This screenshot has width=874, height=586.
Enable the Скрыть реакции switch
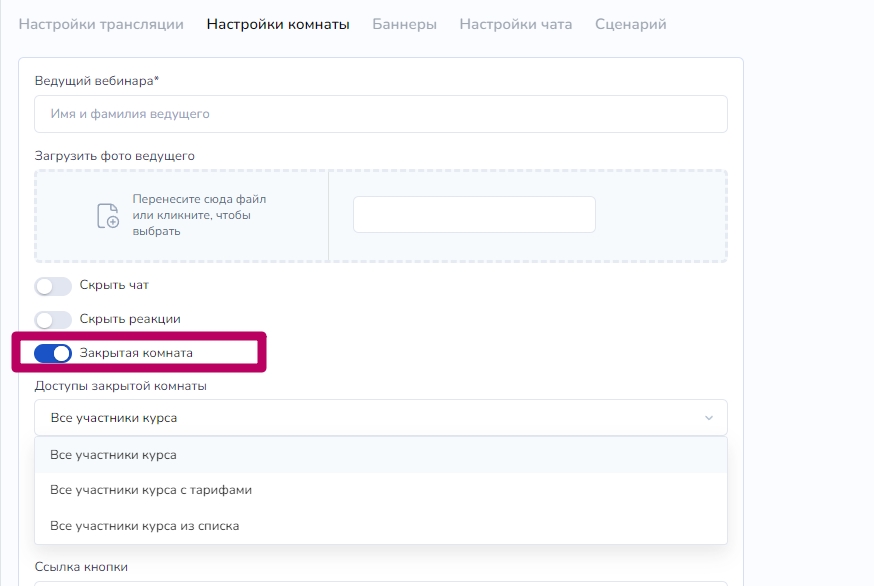[x=53, y=320]
